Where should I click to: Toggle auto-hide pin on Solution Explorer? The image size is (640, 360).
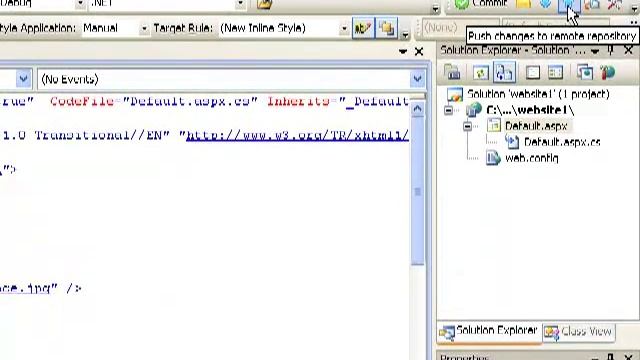[611, 51]
